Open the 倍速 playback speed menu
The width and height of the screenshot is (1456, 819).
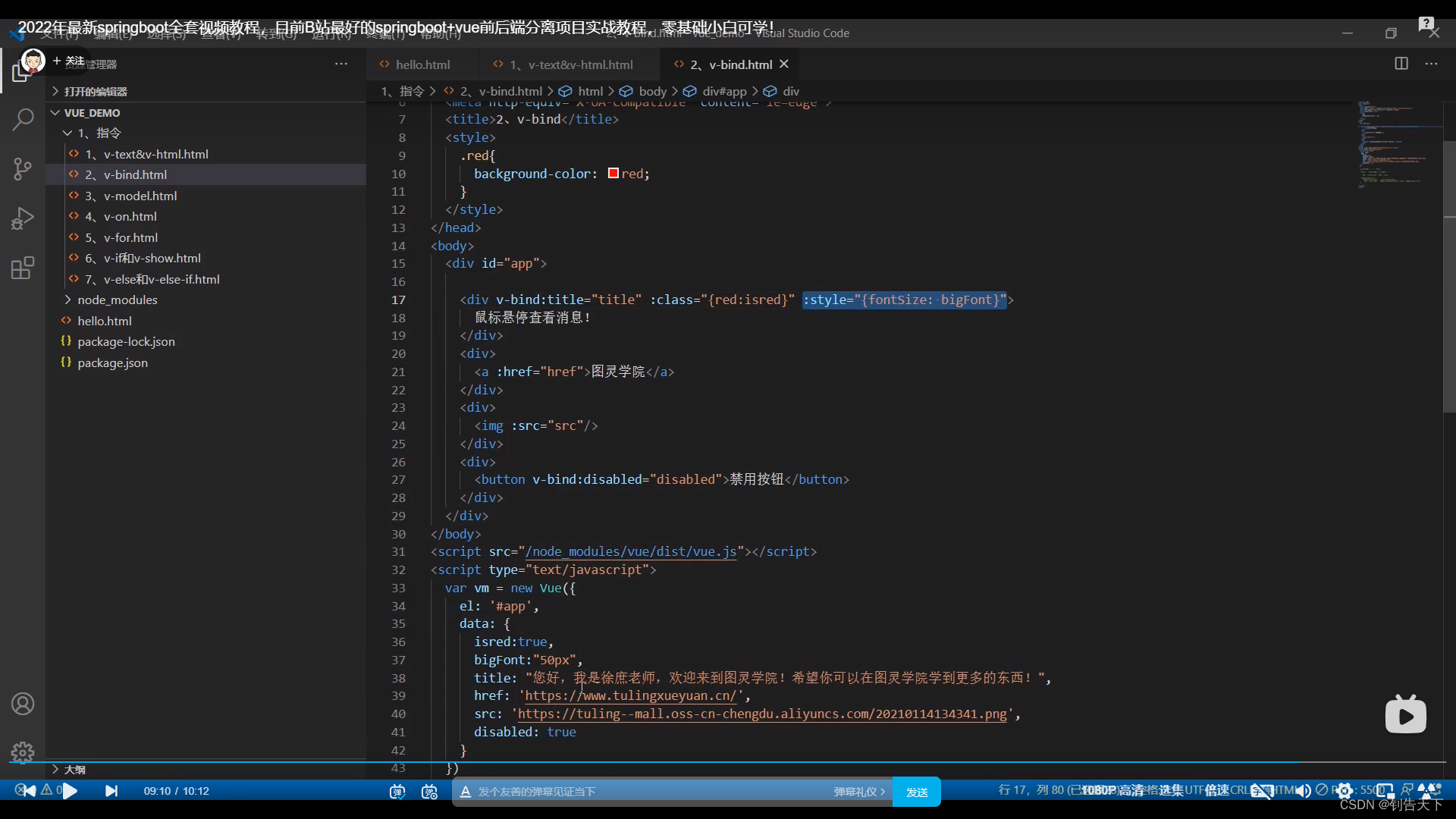click(1217, 790)
